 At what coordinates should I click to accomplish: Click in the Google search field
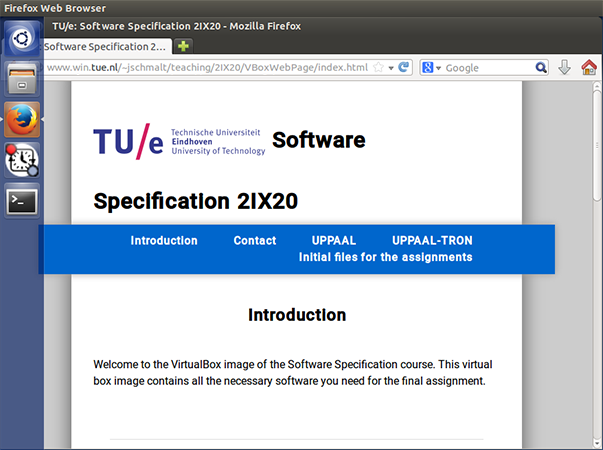pyautogui.click(x=487, y=68)
